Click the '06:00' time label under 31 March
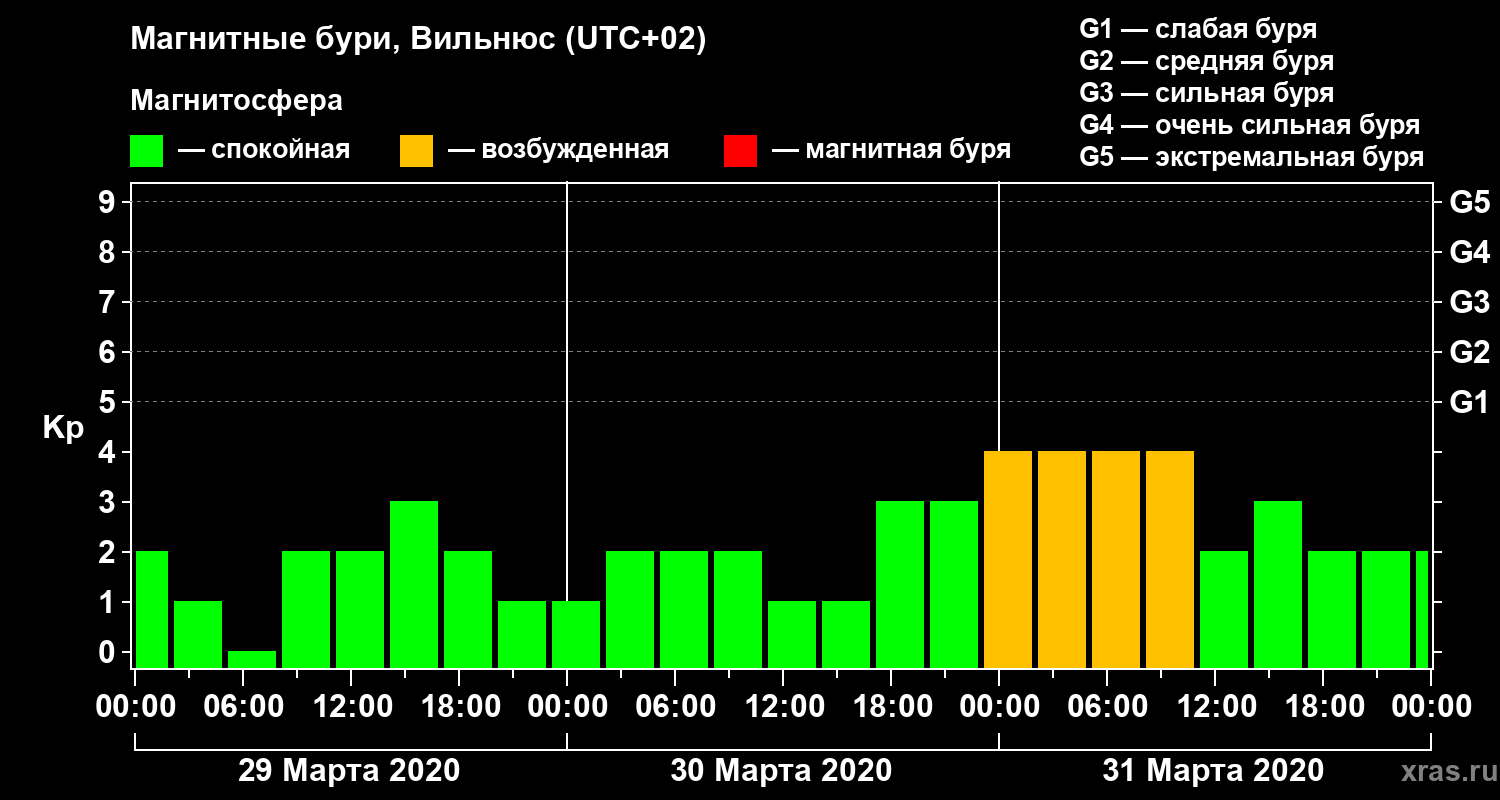Image resolution: width=1500 pixels, height=800 pixels. coord(1107,707)
